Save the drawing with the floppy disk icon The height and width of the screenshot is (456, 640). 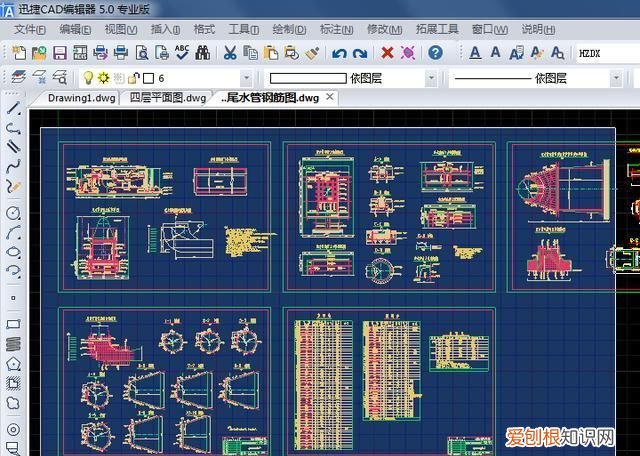click(60, 53)
